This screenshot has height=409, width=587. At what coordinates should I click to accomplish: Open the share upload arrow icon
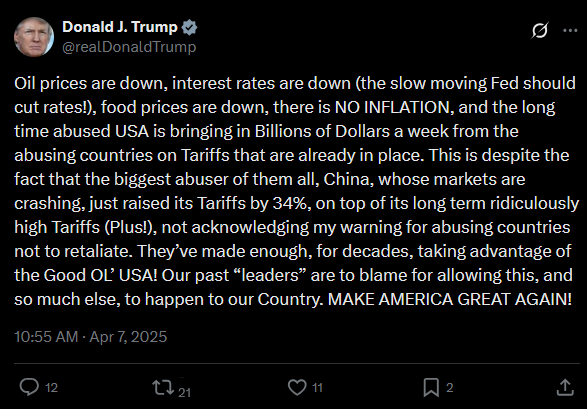coord(565,387)
